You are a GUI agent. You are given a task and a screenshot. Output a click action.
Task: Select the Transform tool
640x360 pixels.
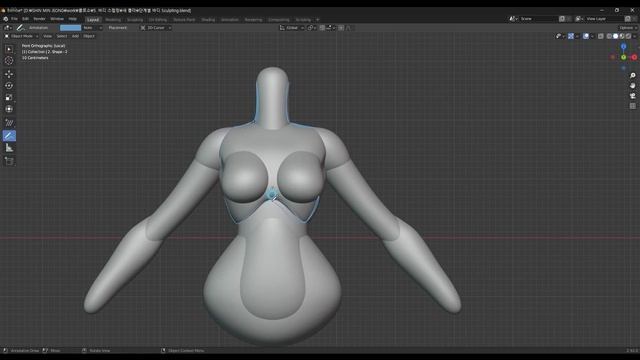(9, 109)
